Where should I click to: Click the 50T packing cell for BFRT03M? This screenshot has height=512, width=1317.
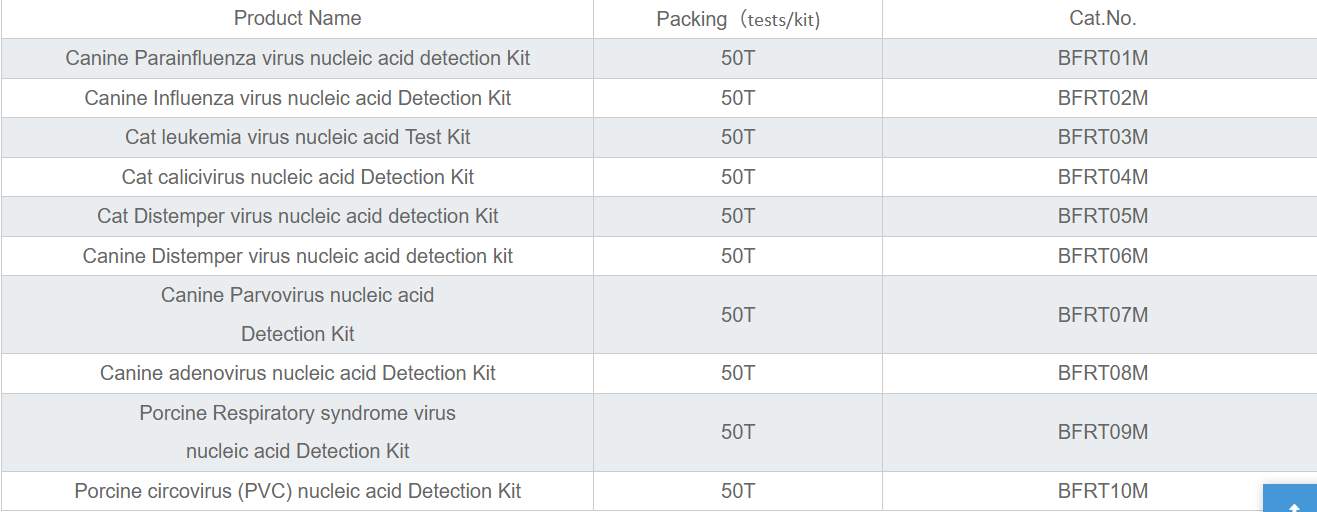tap(738, 137)
